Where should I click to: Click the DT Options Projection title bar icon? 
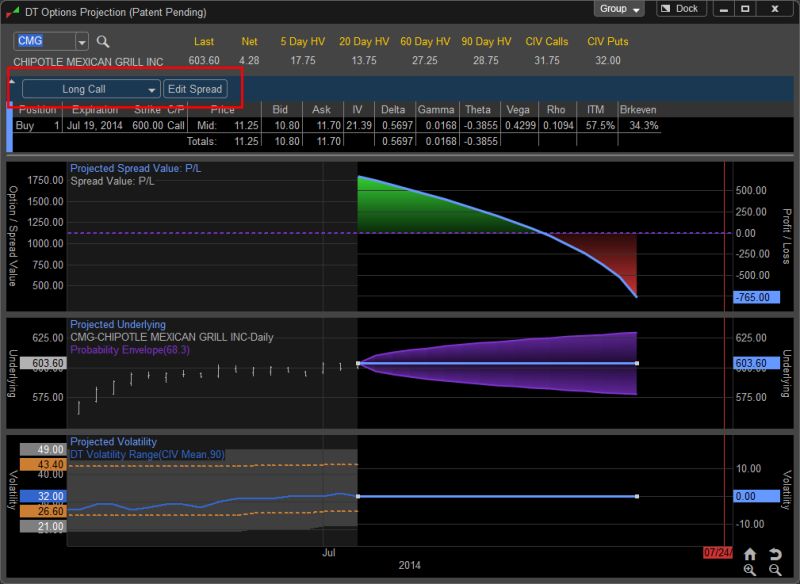(12, 8)
